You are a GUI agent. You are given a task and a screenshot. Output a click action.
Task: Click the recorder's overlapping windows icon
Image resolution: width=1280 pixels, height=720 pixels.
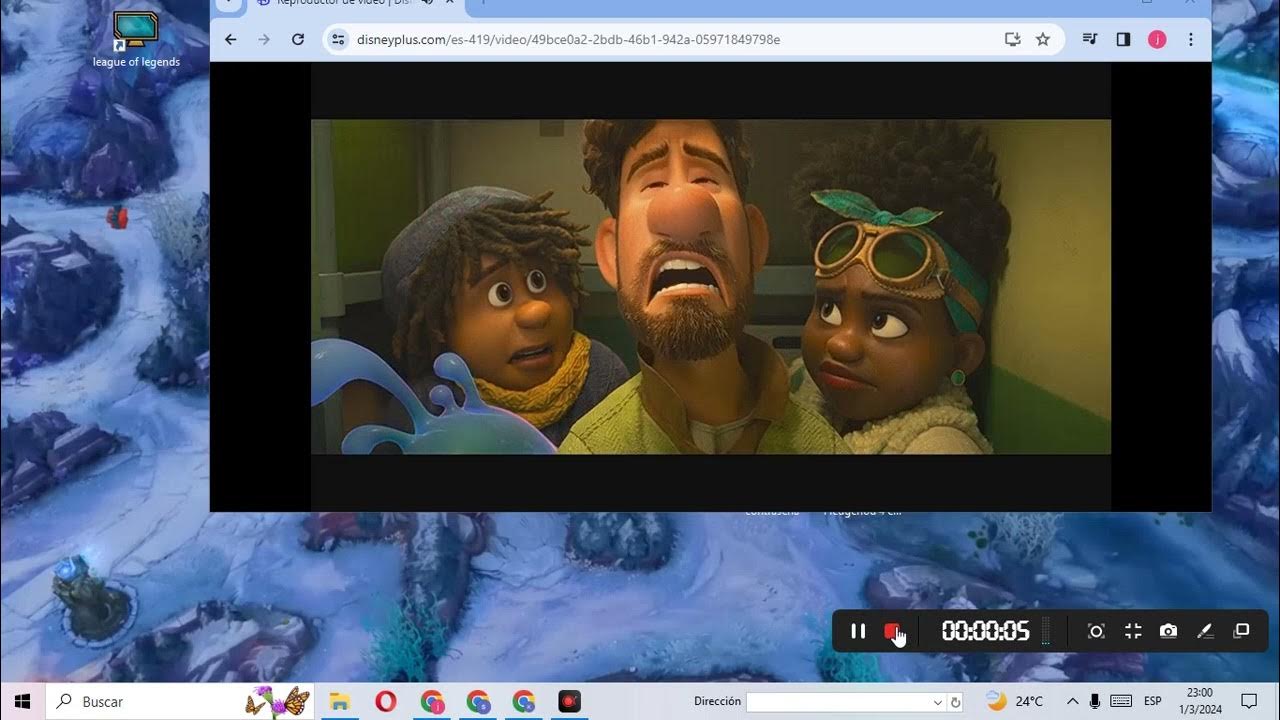pos(1241,630)
